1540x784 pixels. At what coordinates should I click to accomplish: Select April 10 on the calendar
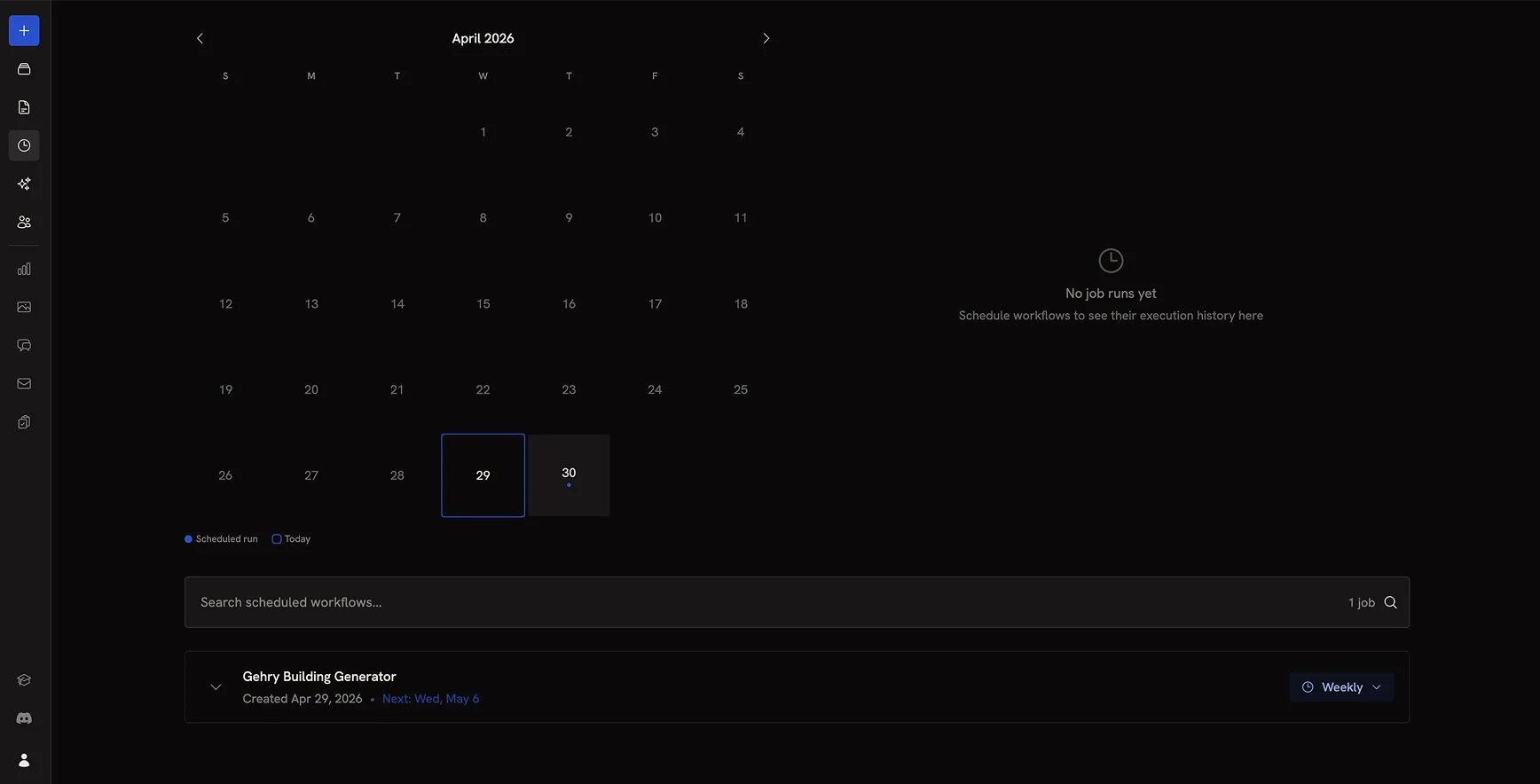(x=655, y=218)
